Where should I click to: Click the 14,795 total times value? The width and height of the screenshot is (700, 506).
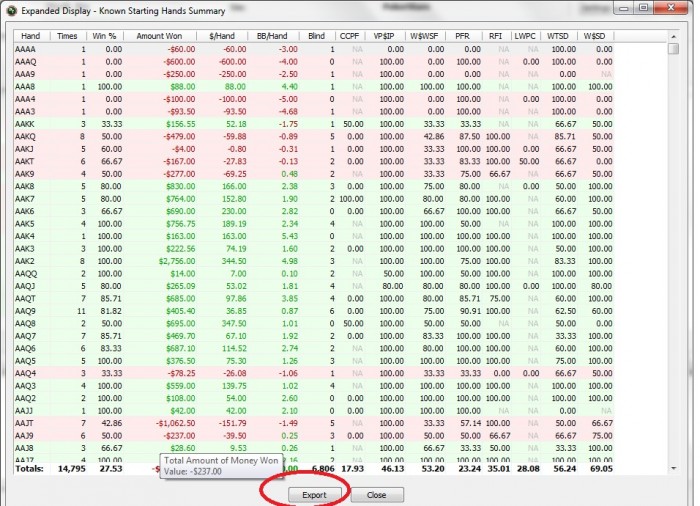pyautogui.click(x=71, y=469)
